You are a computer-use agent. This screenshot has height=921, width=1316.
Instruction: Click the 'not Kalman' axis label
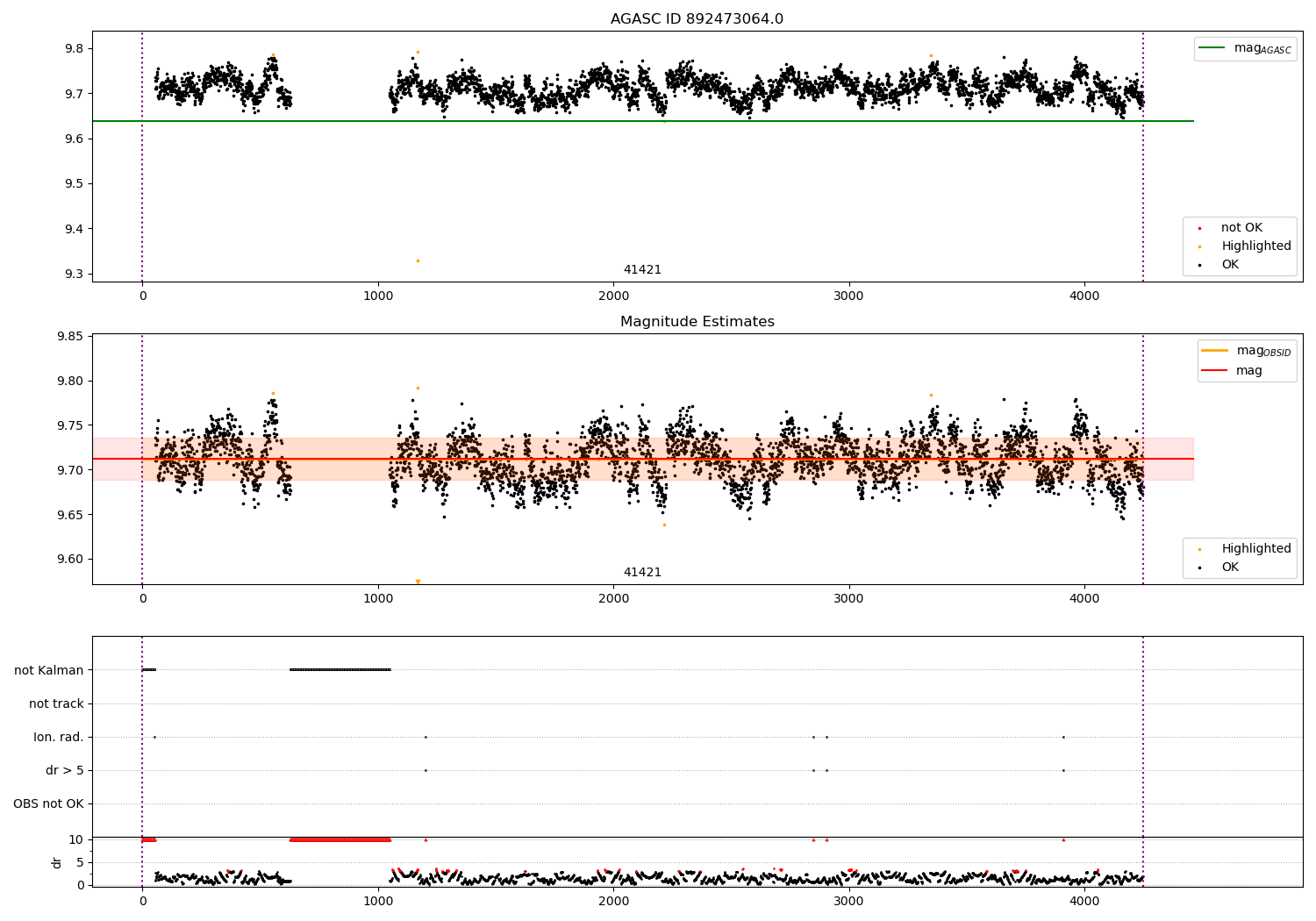point(49,670)
